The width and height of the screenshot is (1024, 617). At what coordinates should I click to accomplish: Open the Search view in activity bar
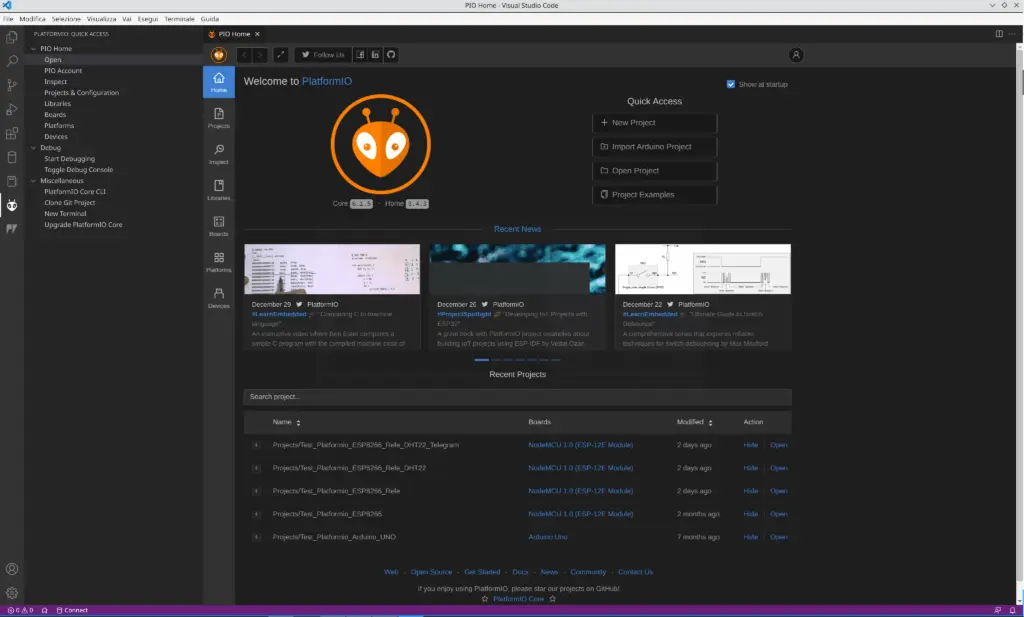tap(12, 61)
